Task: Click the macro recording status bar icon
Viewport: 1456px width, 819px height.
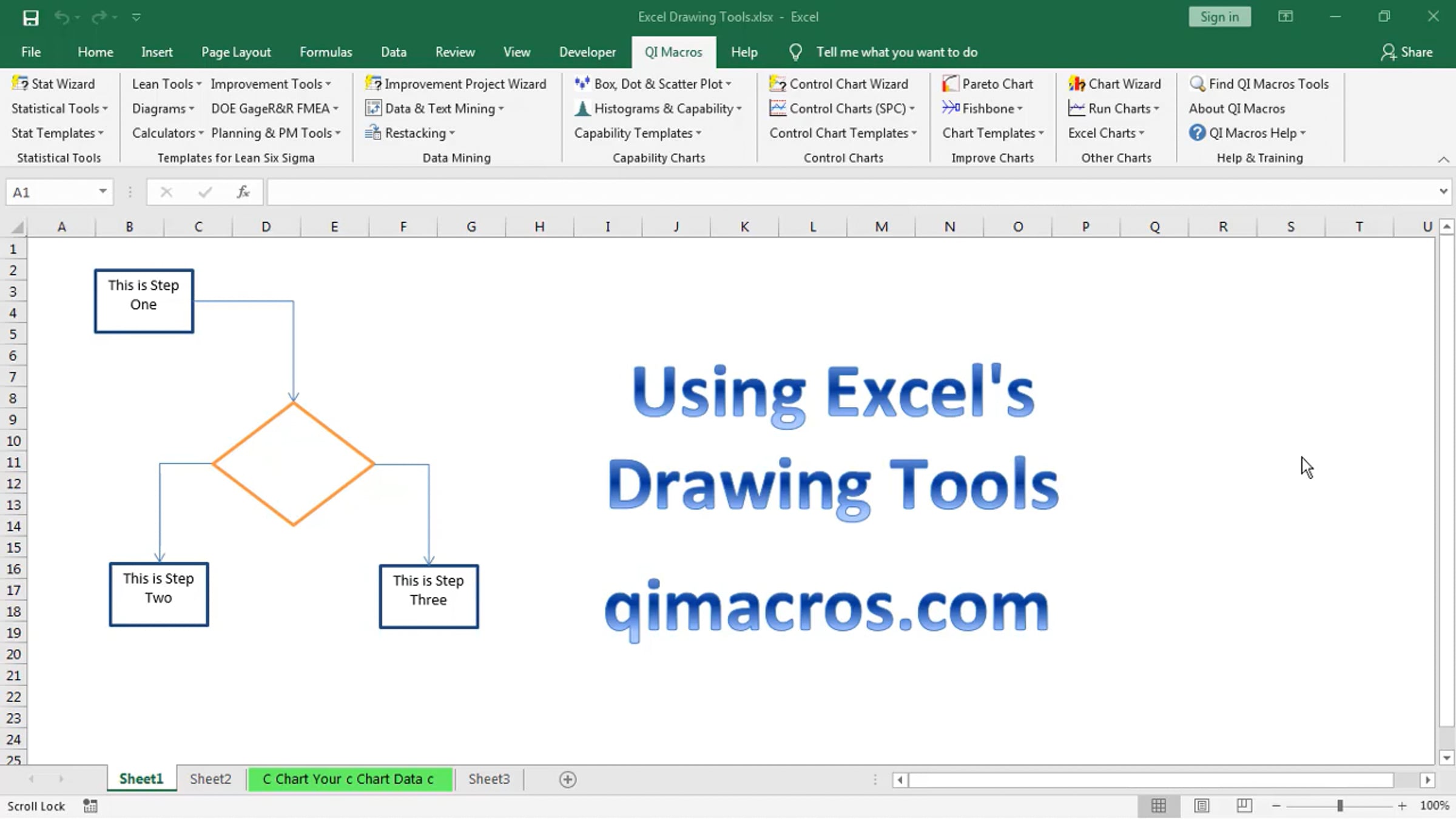Action: click(90, 806)
